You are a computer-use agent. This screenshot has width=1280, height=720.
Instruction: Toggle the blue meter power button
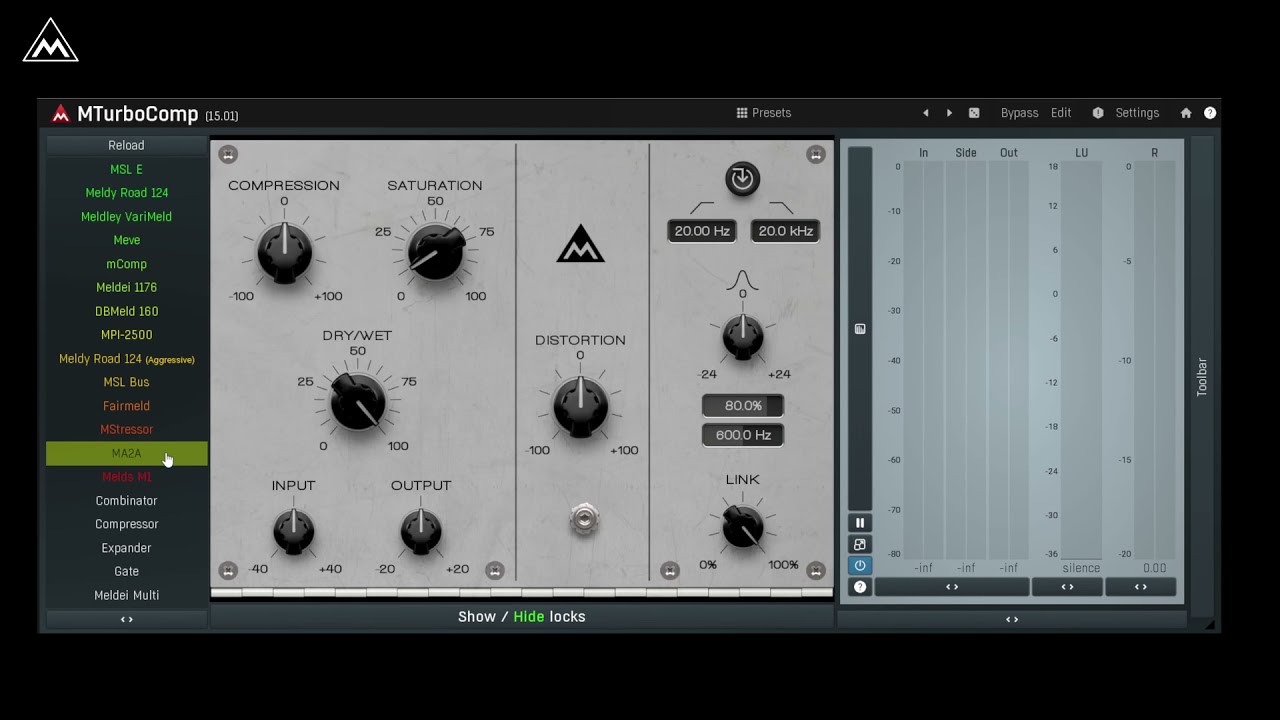point(859,565)
